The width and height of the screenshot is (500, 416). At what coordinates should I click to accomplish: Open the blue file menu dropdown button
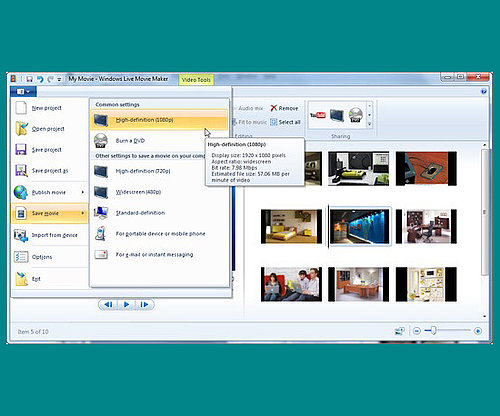(23, 91)
